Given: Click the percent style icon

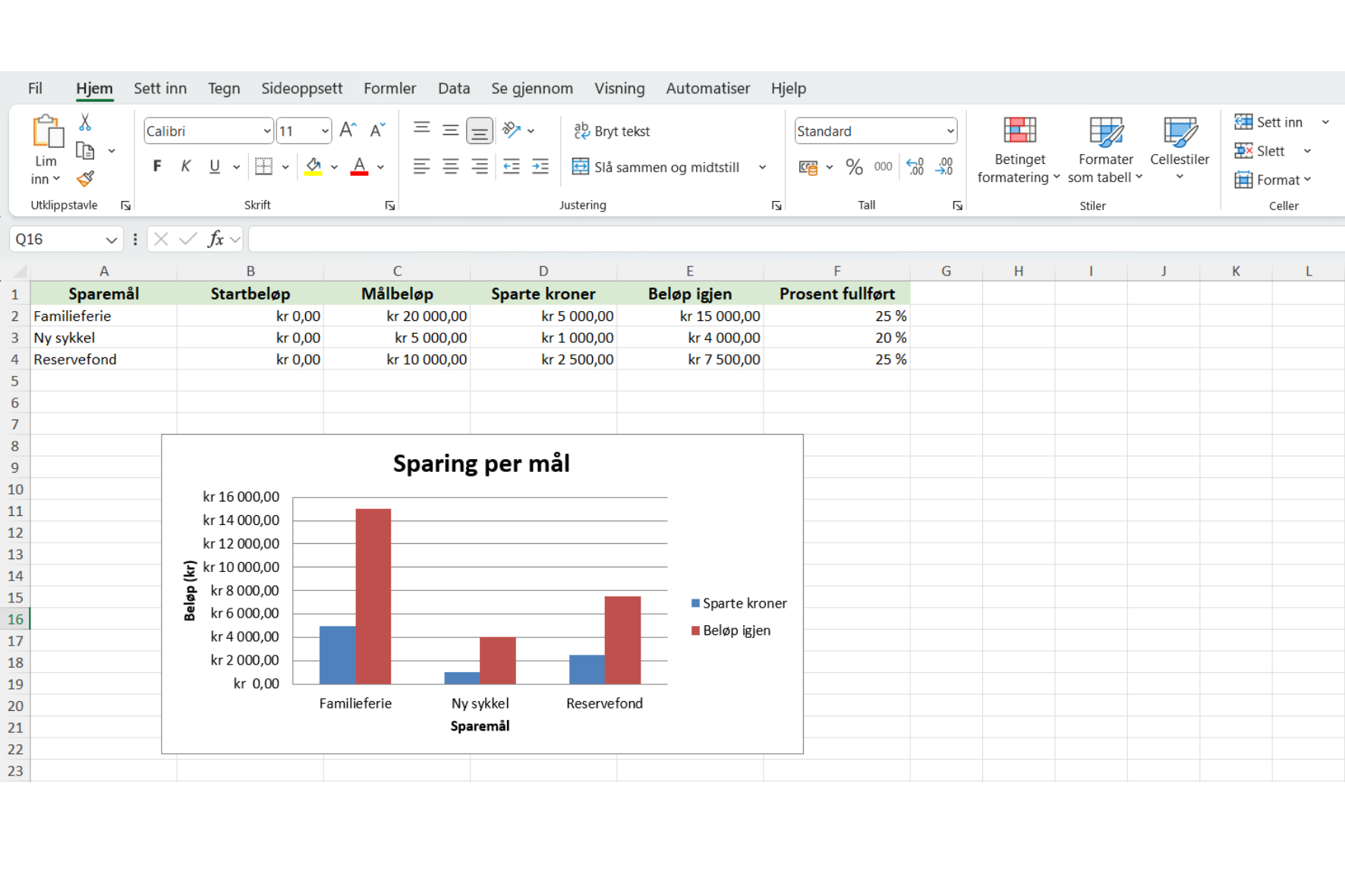Looking at the screenshot, I should click(x=854, y=167).
